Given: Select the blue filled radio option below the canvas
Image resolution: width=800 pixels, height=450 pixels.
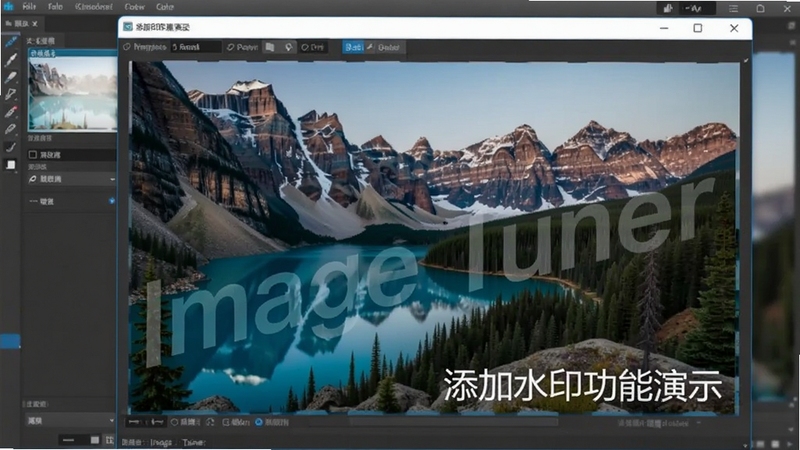Looking at the screenshot, I should (259, 422).
